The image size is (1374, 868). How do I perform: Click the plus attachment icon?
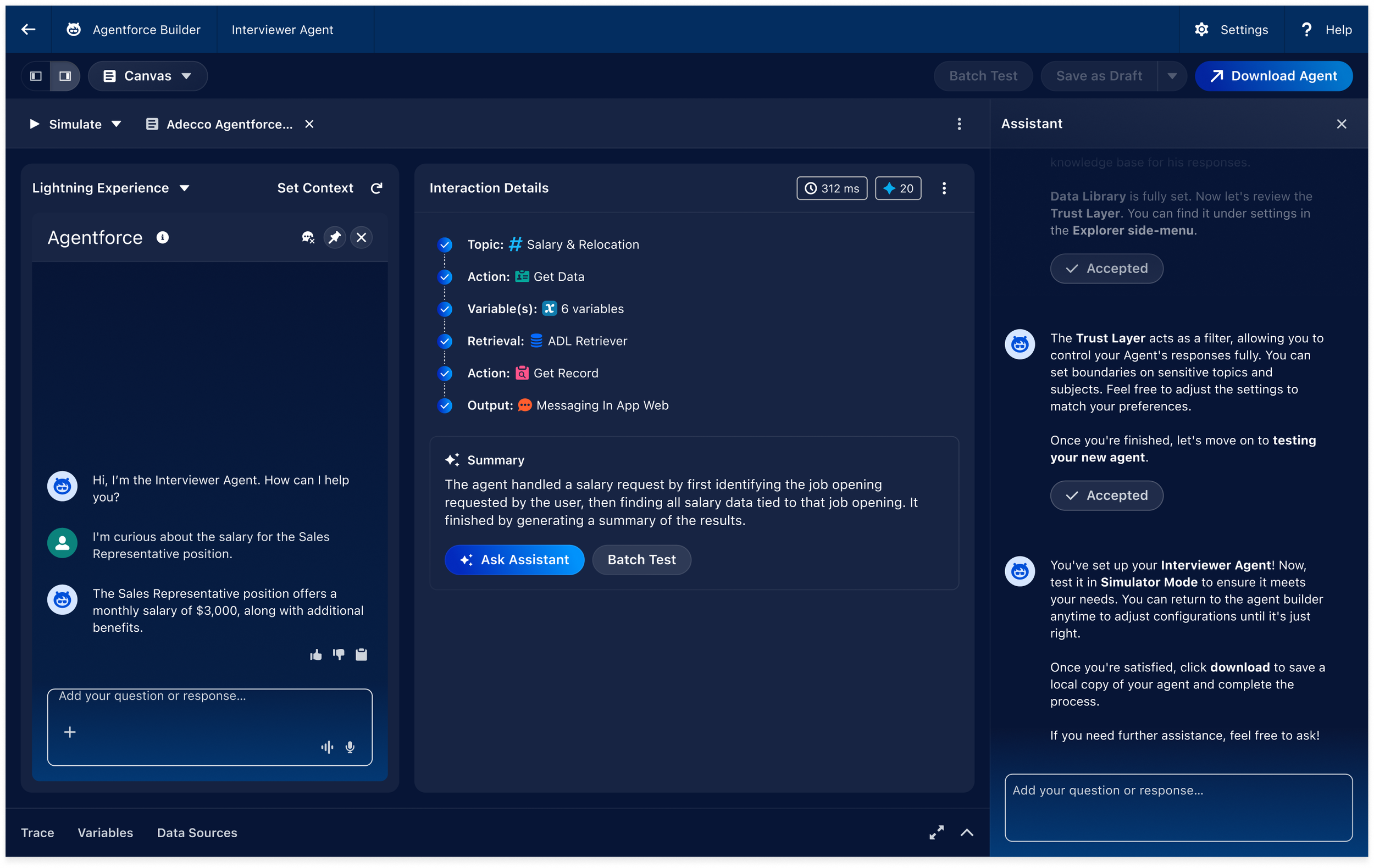pyautogui.click(x=70, y=732)
